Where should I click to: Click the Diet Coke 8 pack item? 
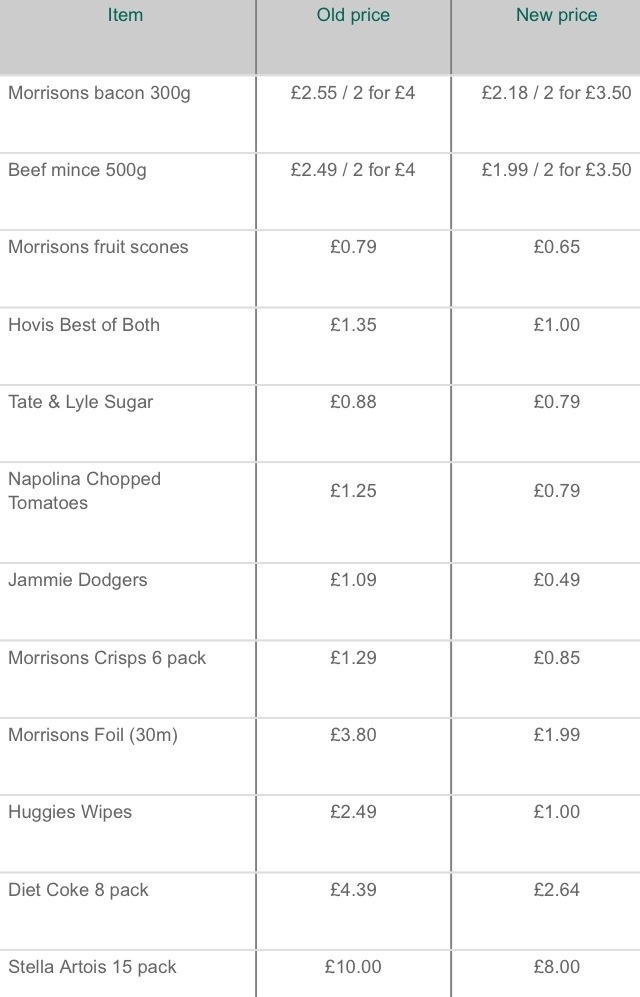[x=78, y=890]
